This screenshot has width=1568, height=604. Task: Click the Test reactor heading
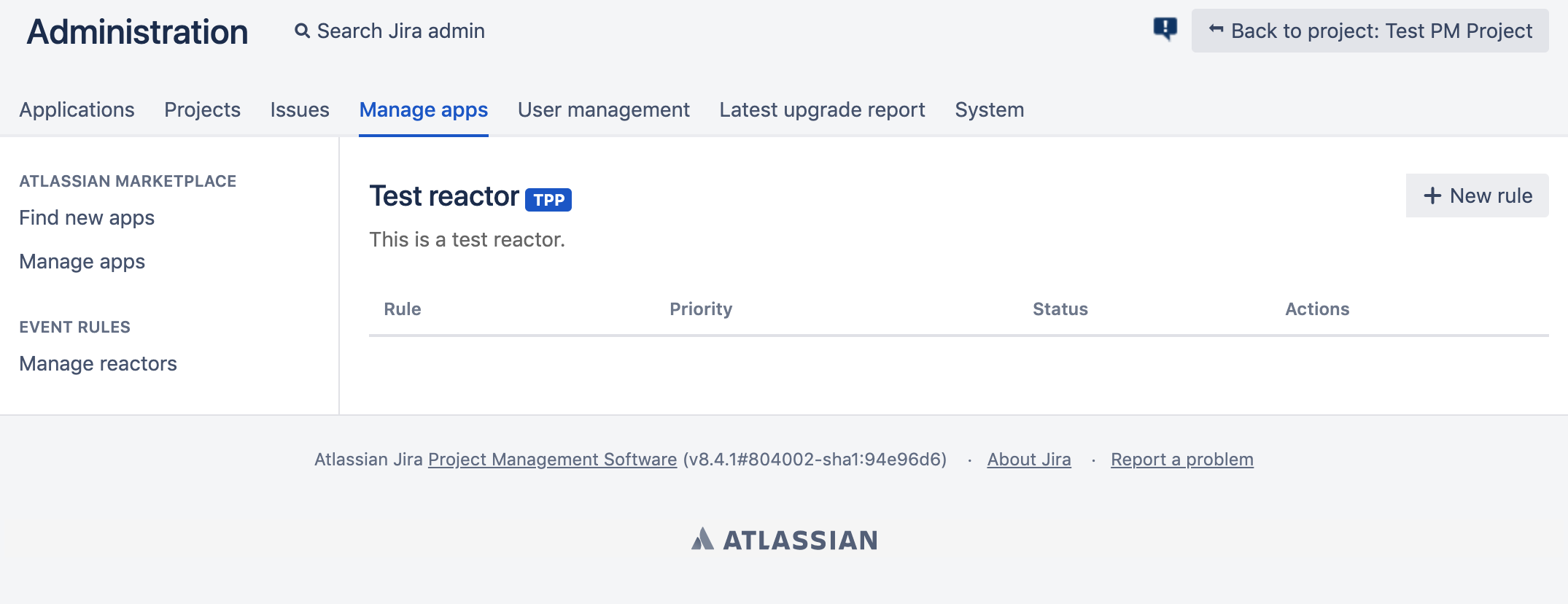point(444,195)
